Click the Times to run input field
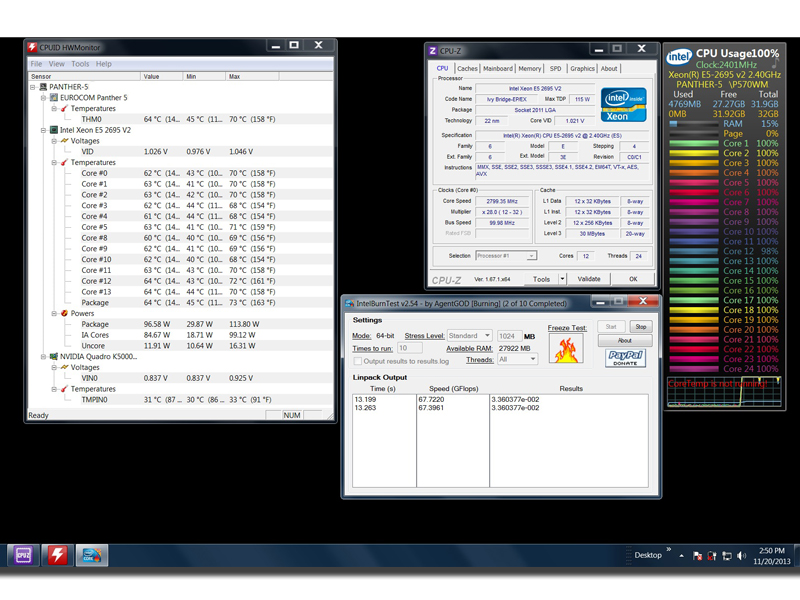Image resolution: width=800 pixels, height=600 pixels. [x=409, y=348]
